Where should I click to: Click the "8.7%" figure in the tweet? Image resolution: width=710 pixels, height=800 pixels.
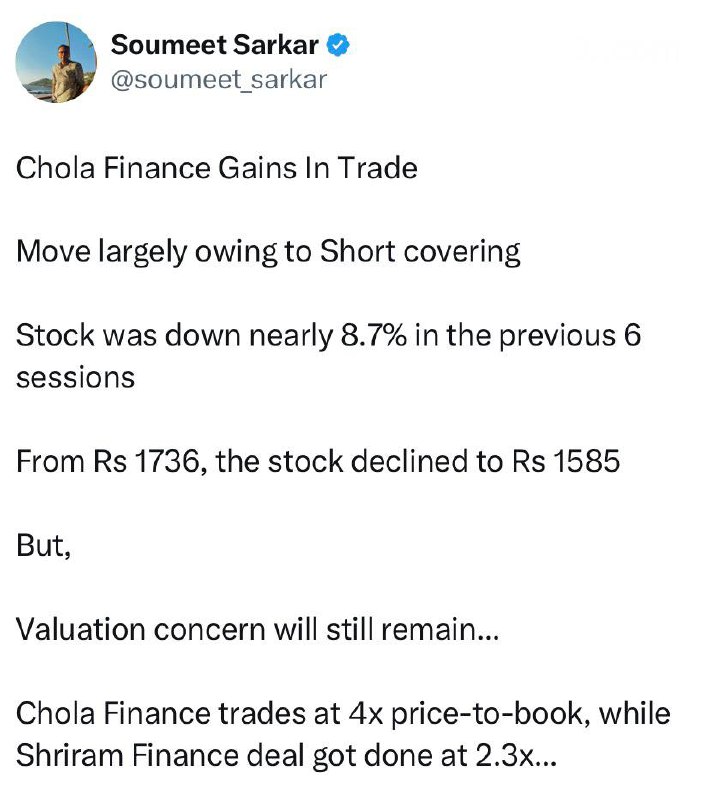tap(366, 334)
